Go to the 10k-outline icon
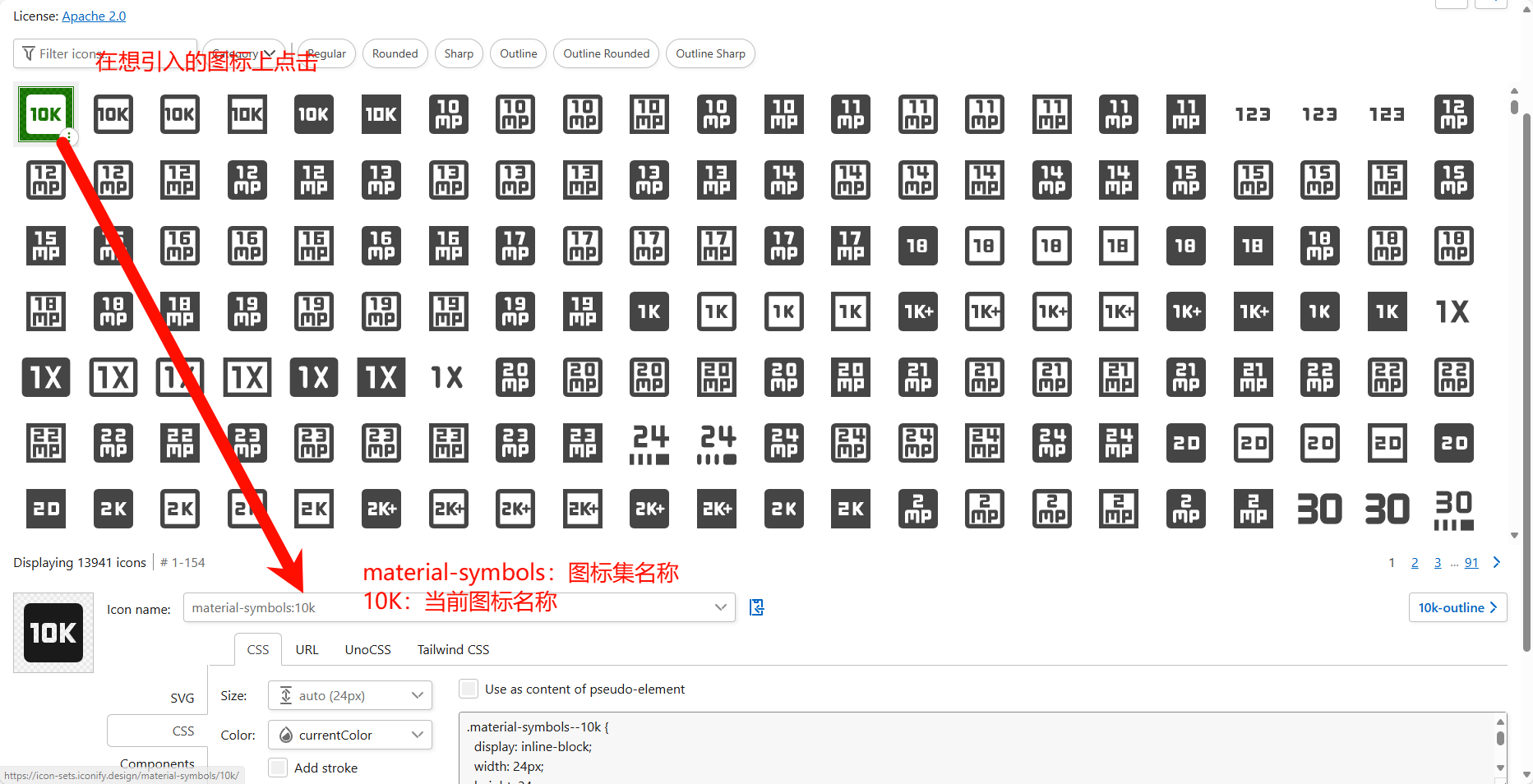Screen dimensions: 1533x784 1457,607
